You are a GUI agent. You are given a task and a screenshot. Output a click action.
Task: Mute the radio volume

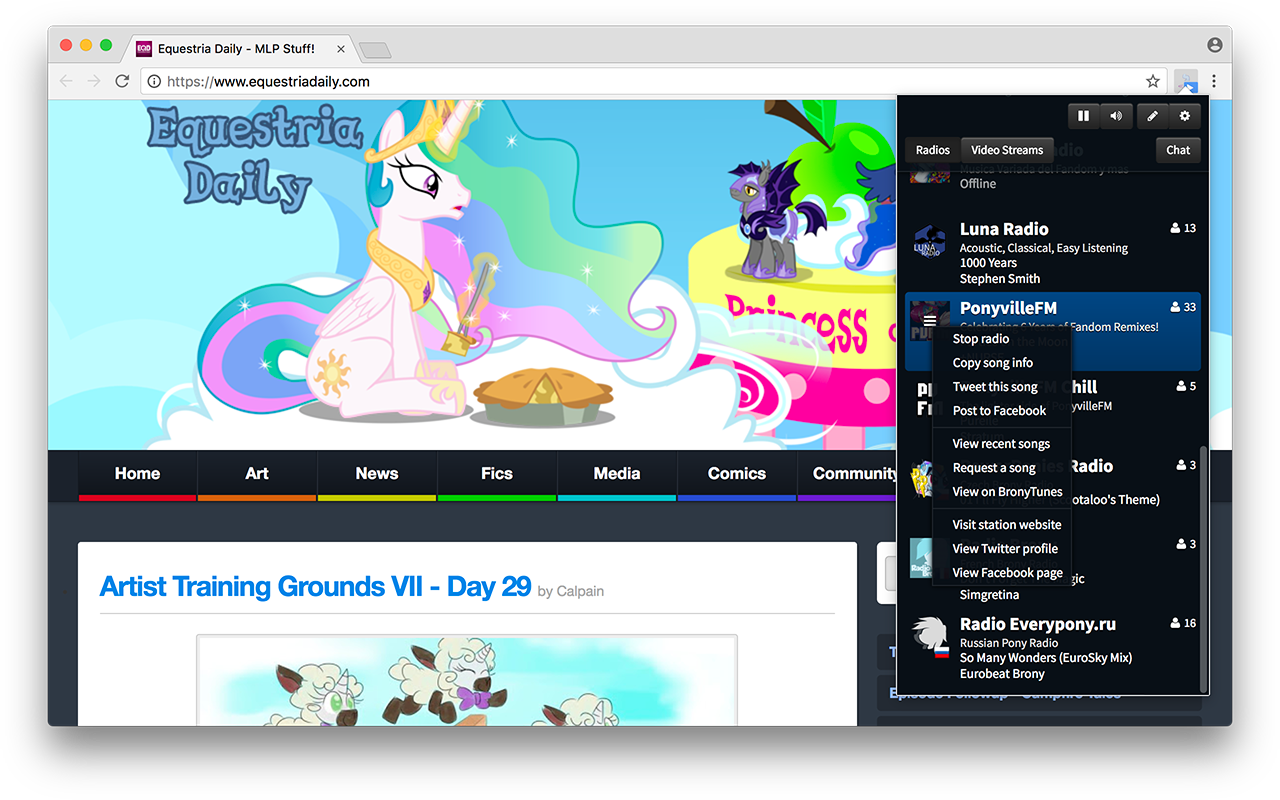pos(1116,115)
